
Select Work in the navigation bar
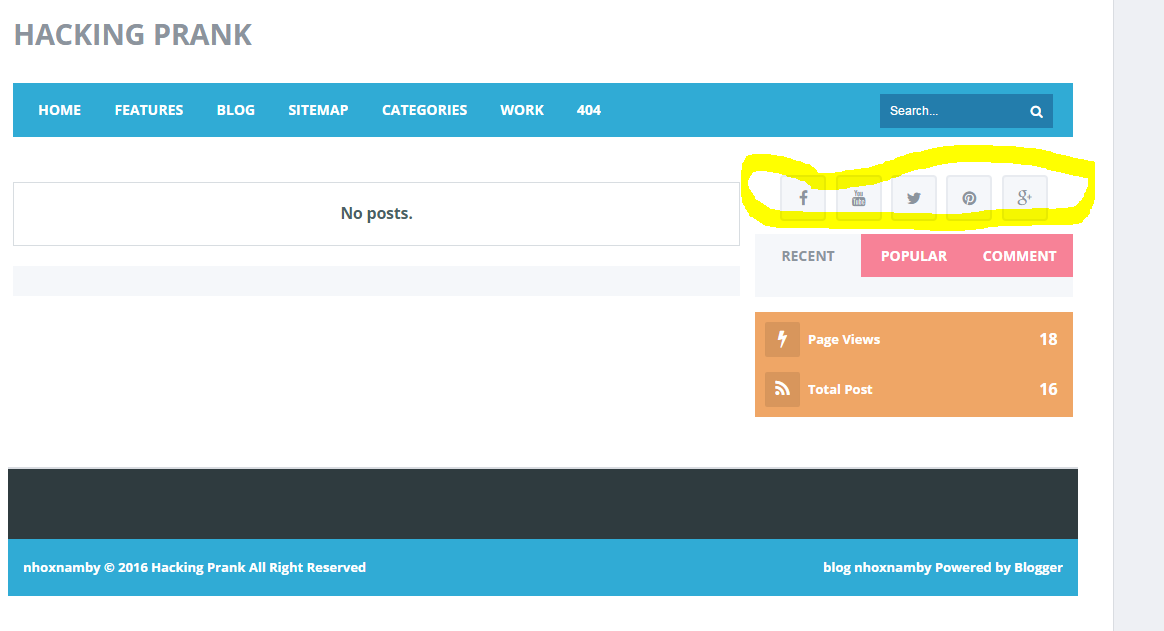(522, 110)
